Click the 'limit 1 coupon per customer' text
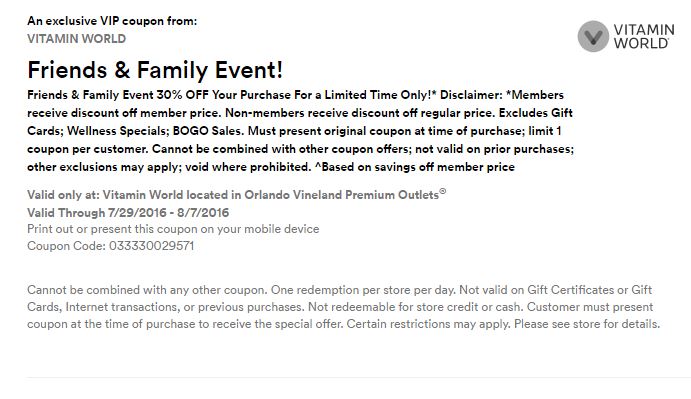Image resolution: width=691 pixels, height=399 pixels. point(301,140)
